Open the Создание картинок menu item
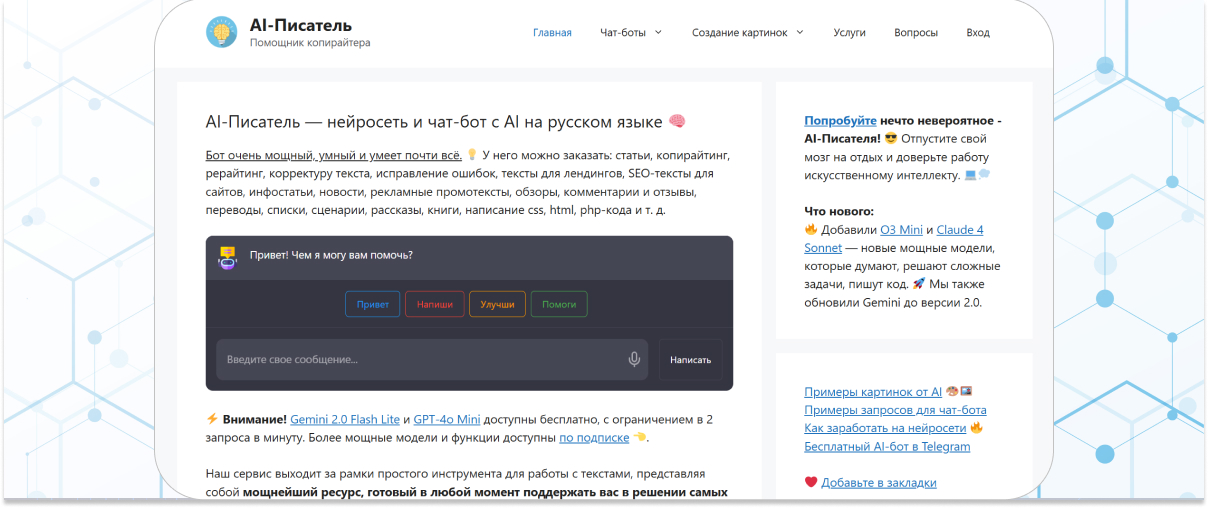This screenshot has width=1208, height=508. 741,32
